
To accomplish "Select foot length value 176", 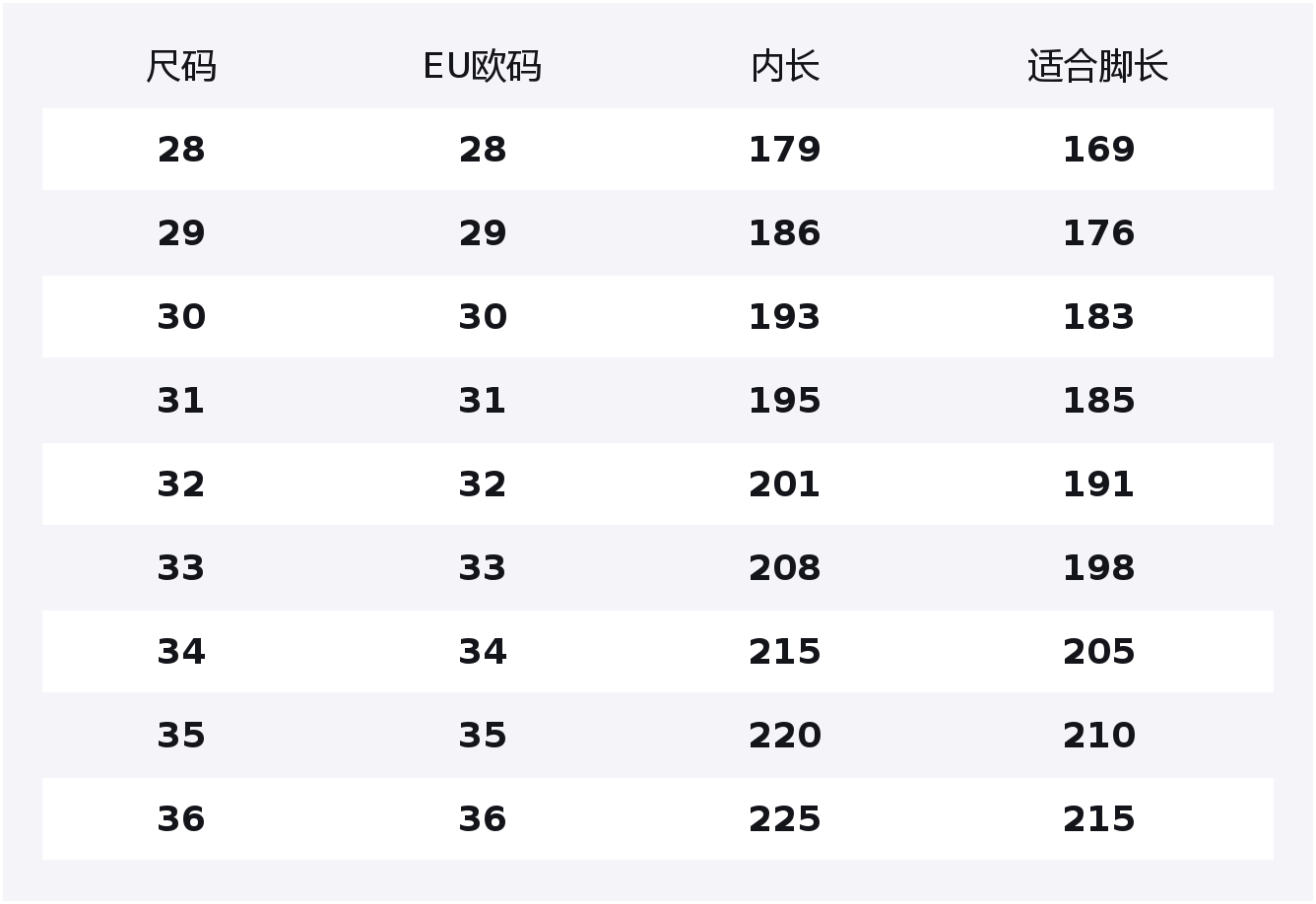I will (1098, 233).
